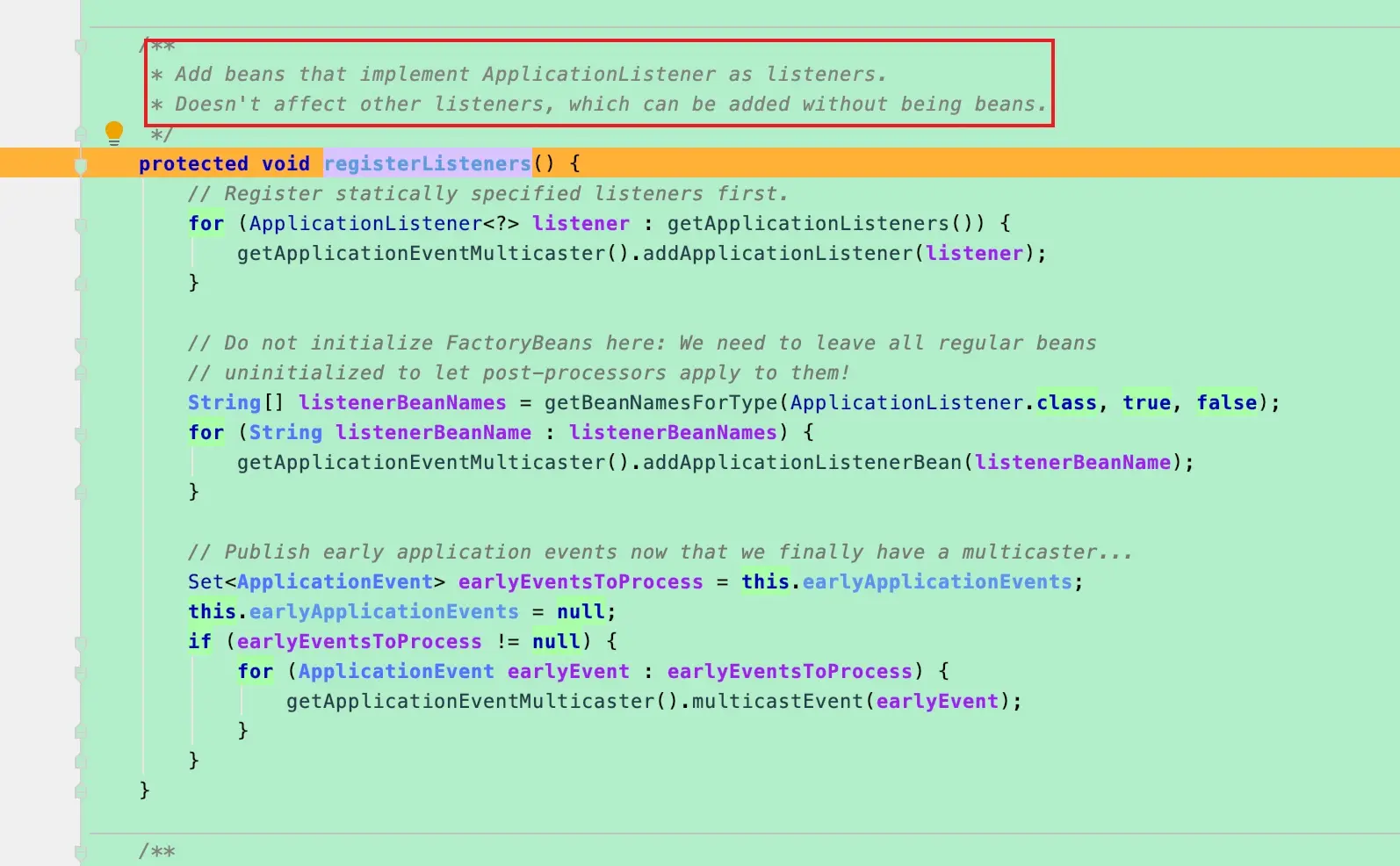Image resolution: width=1400 pixels, height=866 pixels.
Task: Click the 'protected' keyword
Action: click(193, 163)
